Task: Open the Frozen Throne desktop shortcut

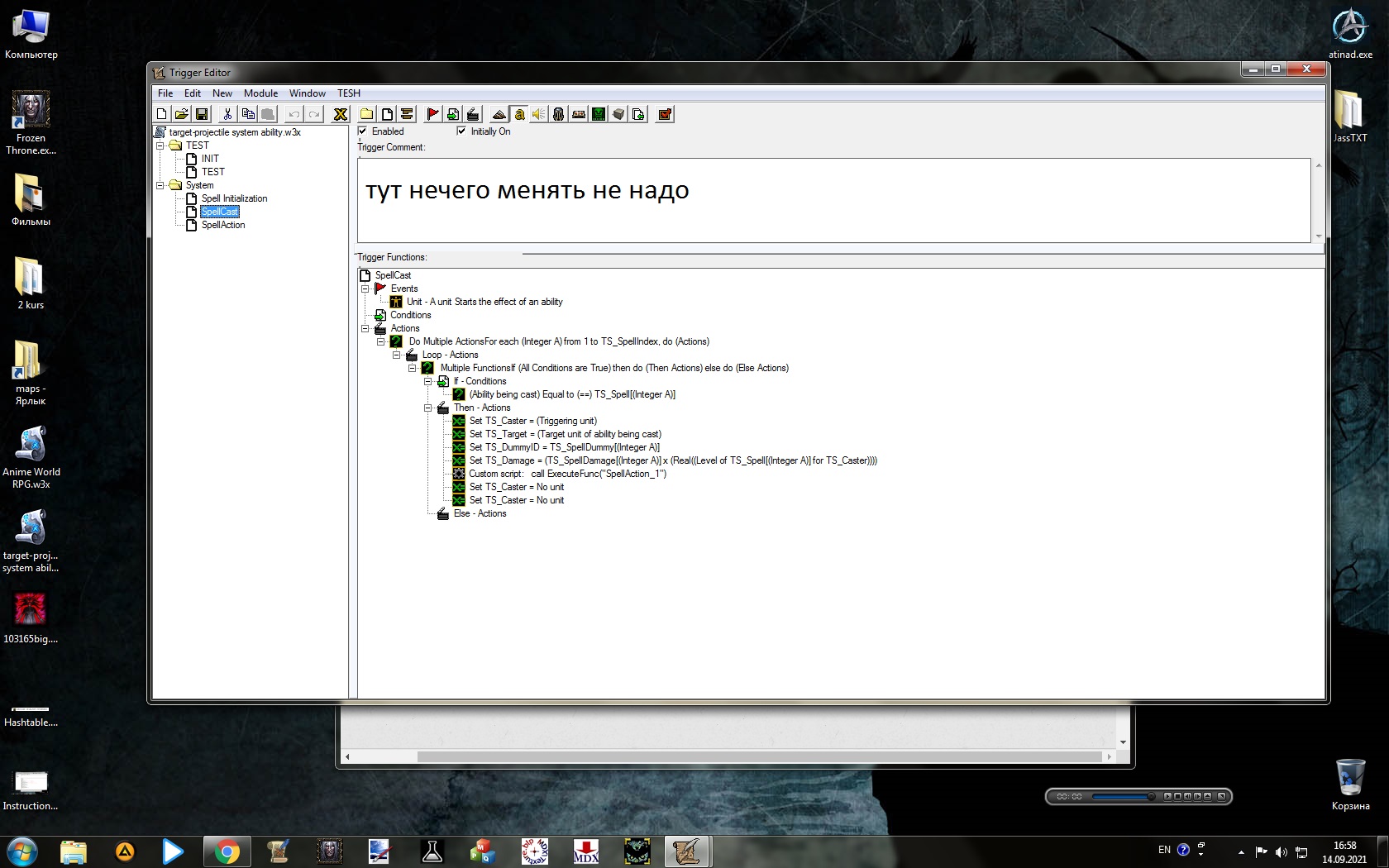Action: coord(31,122)
